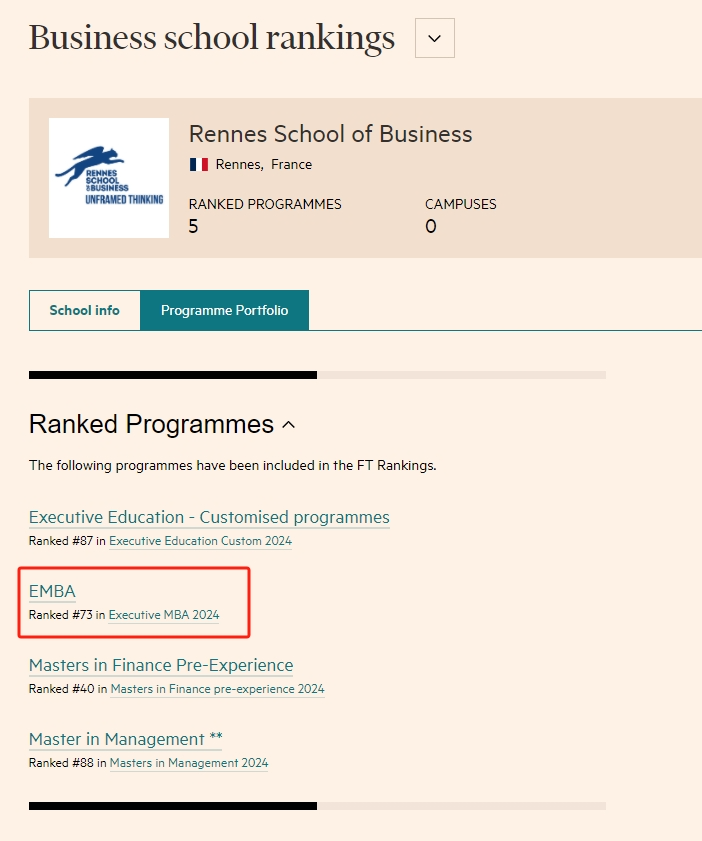Click the Rennes School of Business logo

click(x=109, y=178)
